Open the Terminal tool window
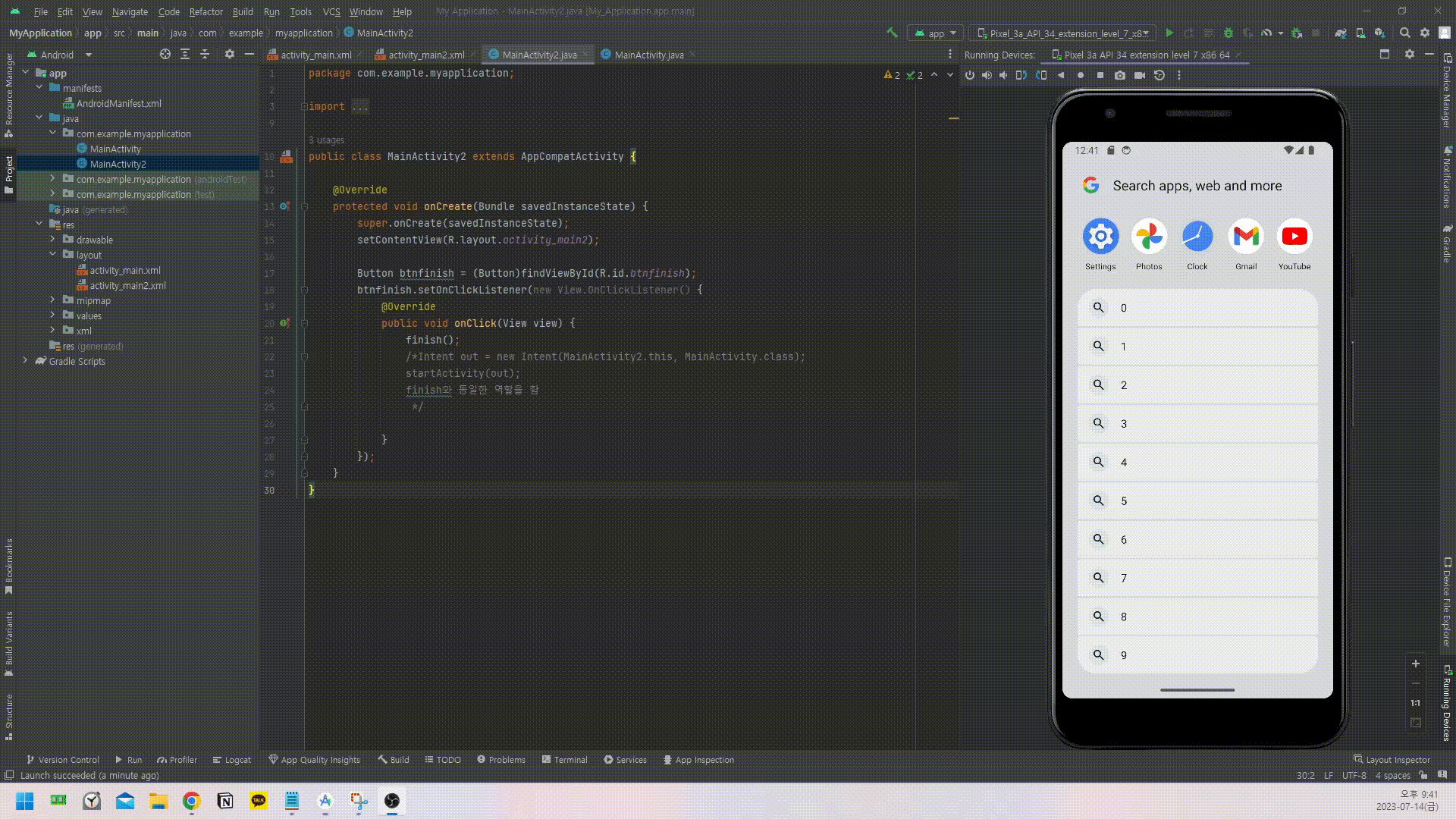The width and height of the screenshot is (1456, 819). (x=565, y=760)
